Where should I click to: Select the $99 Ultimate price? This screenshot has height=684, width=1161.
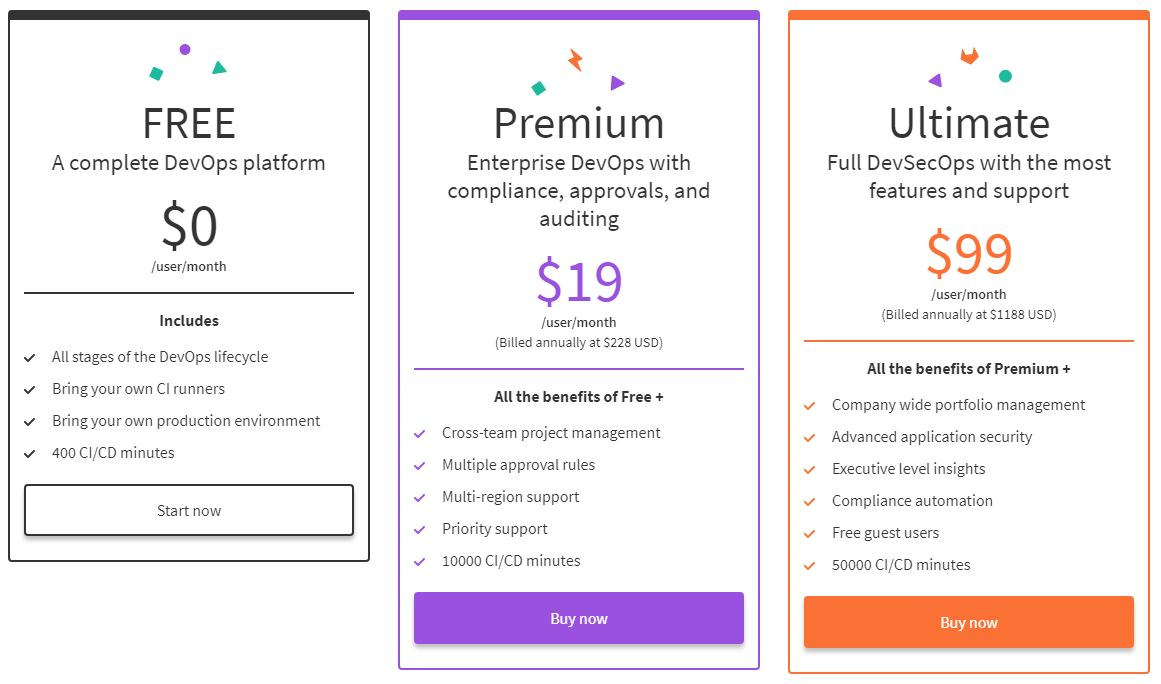click(x=969, y=254)
